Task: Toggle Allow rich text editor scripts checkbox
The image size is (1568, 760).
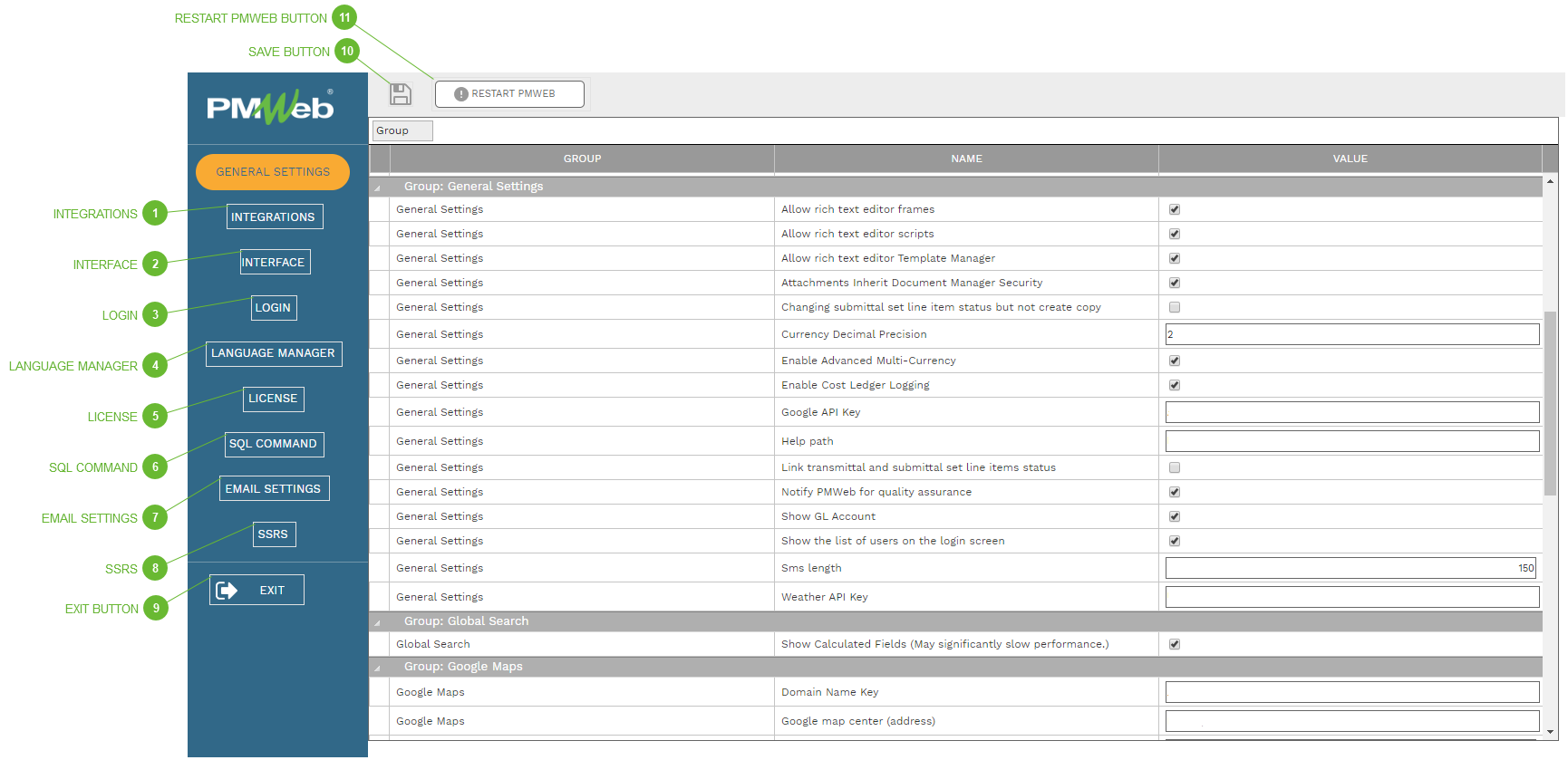Action: (1175, 234)
